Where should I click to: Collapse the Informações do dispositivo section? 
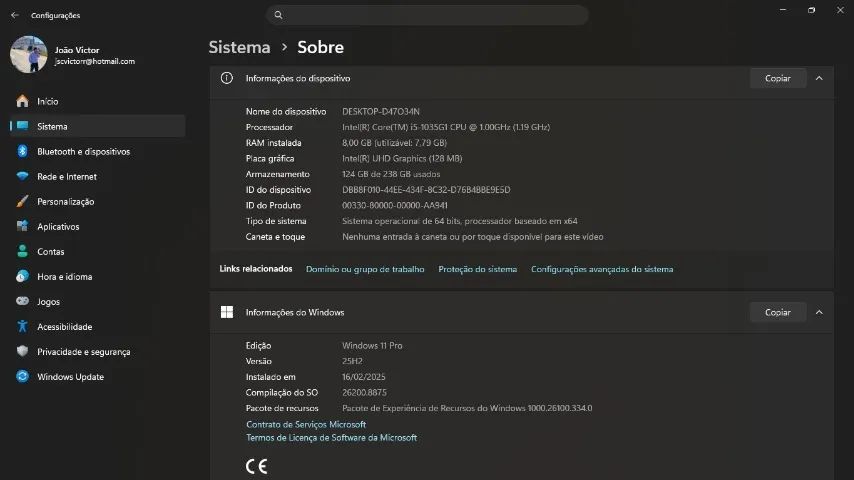point(819,78)
